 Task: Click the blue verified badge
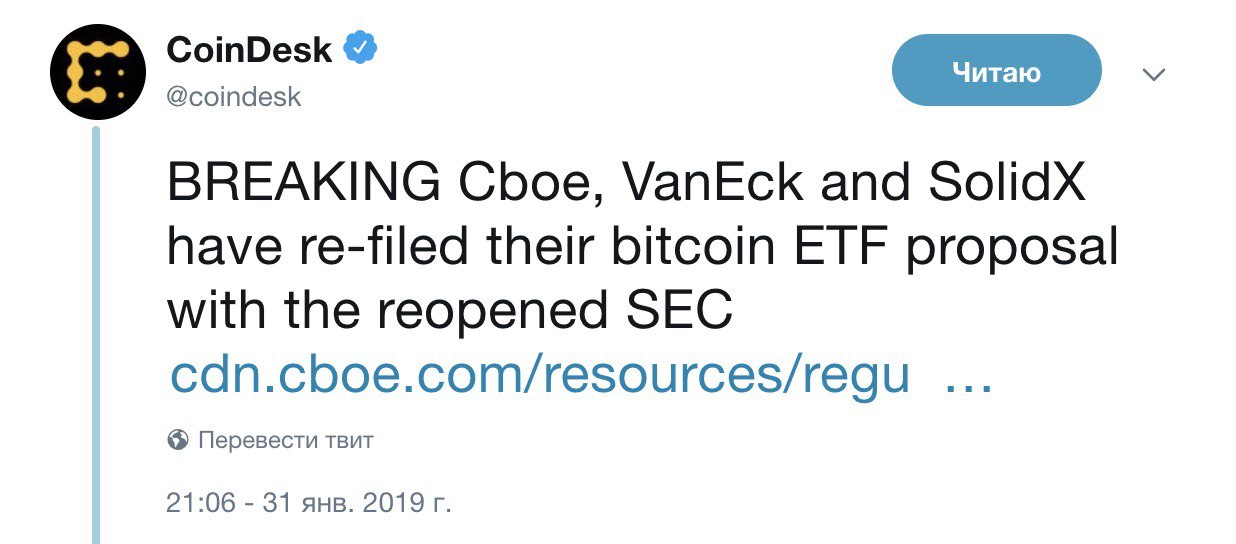click(x=360, y=49)
